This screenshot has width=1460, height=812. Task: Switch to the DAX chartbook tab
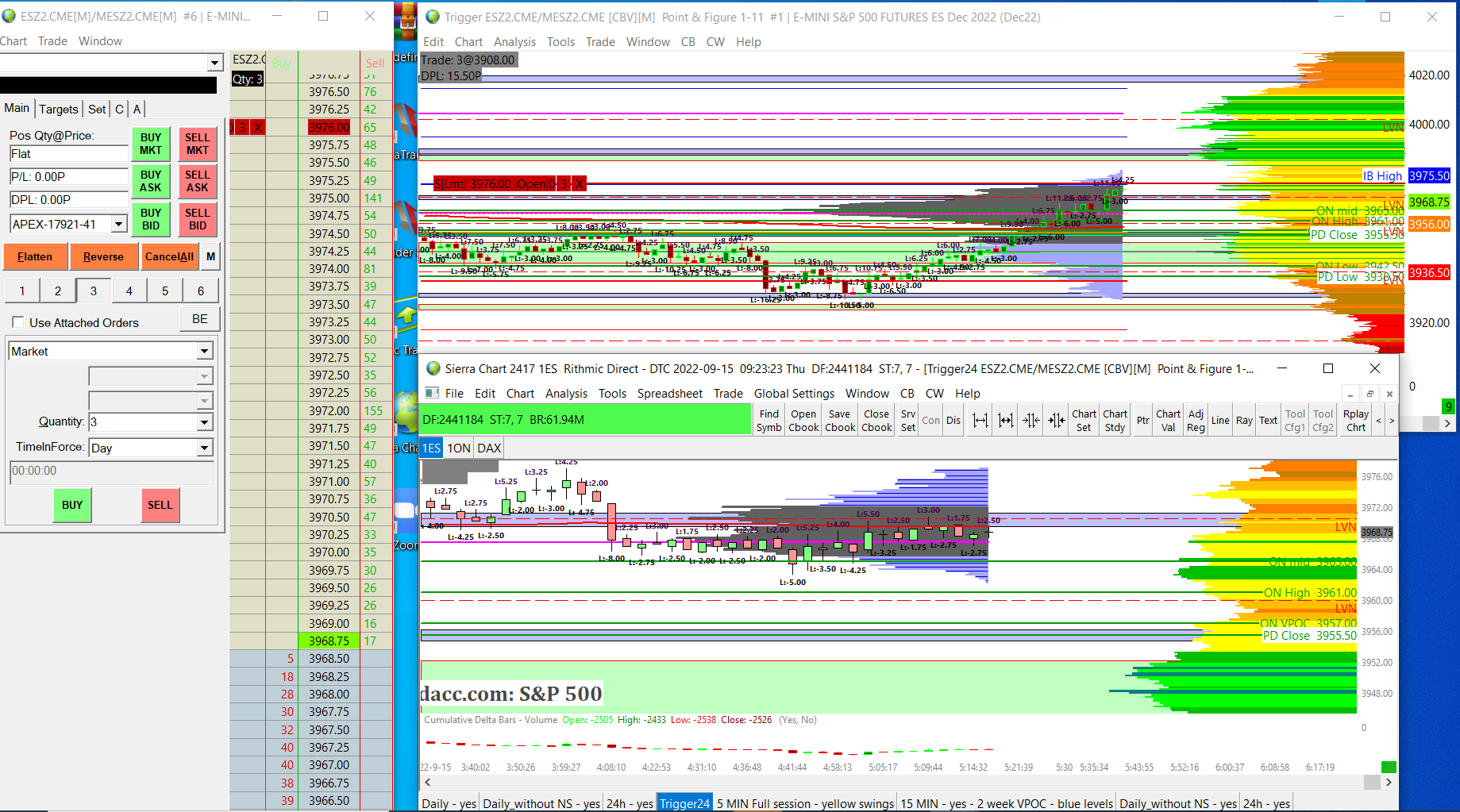click(x=489, y=448)
